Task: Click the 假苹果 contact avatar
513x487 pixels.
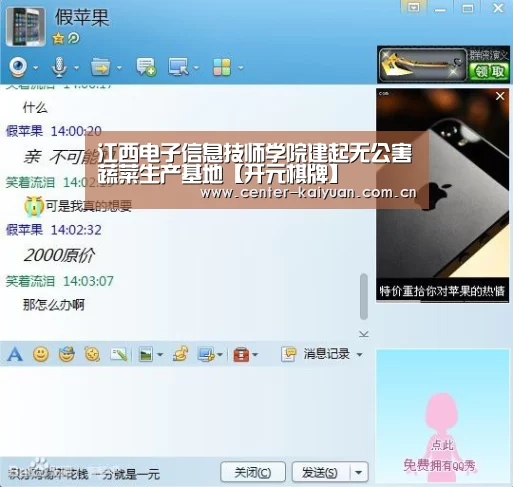Action: pos(26,27)
